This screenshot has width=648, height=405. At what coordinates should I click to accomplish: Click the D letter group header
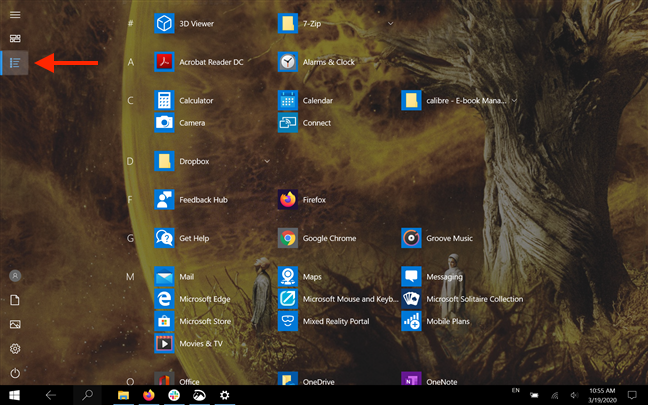click(130, 161)
